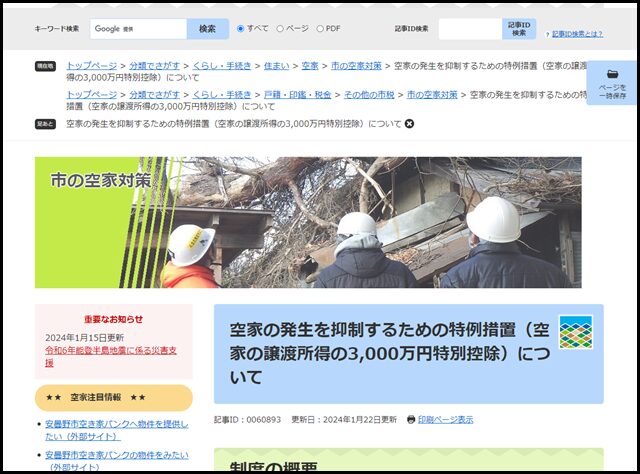The height and width of the screenshot is (474, 640).
Task: Click the ページを一時保存 folder button
Action: click(612, 83)
